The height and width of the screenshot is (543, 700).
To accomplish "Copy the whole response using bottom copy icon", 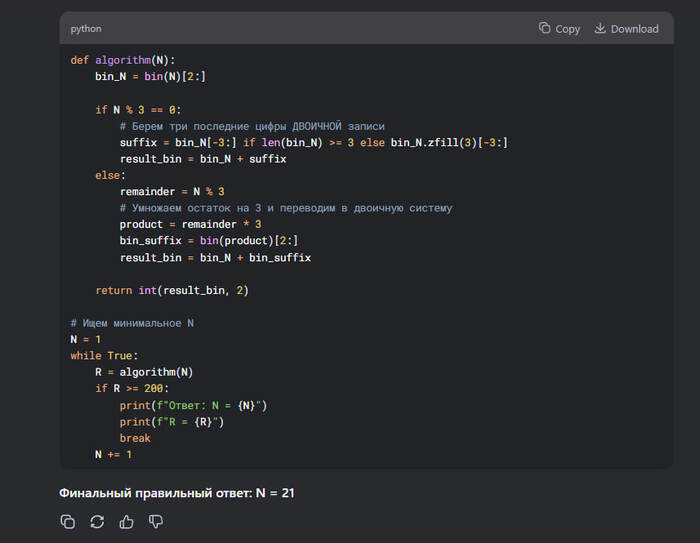I will point(68,521).
